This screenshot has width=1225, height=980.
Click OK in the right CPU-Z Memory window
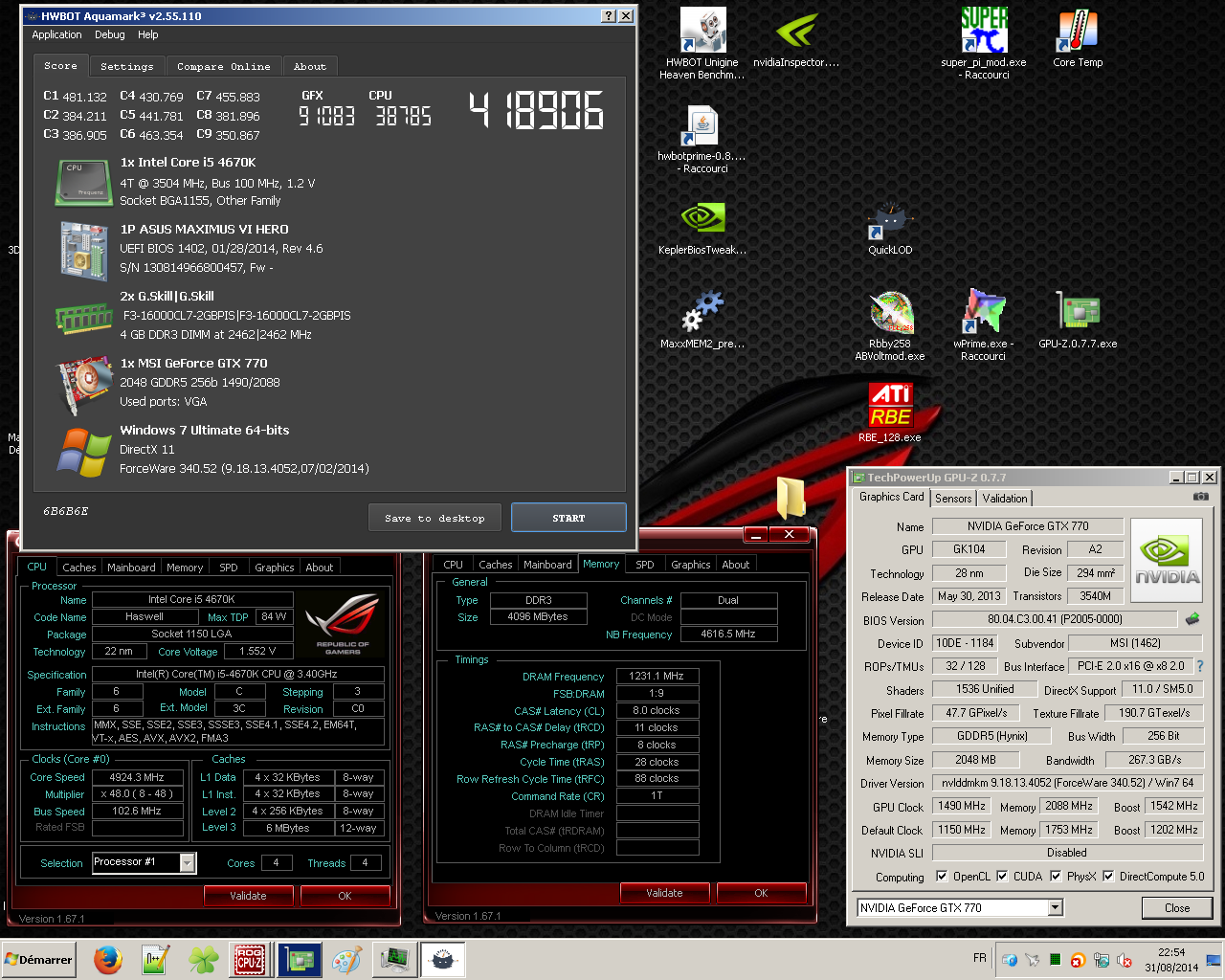[761, 893]
